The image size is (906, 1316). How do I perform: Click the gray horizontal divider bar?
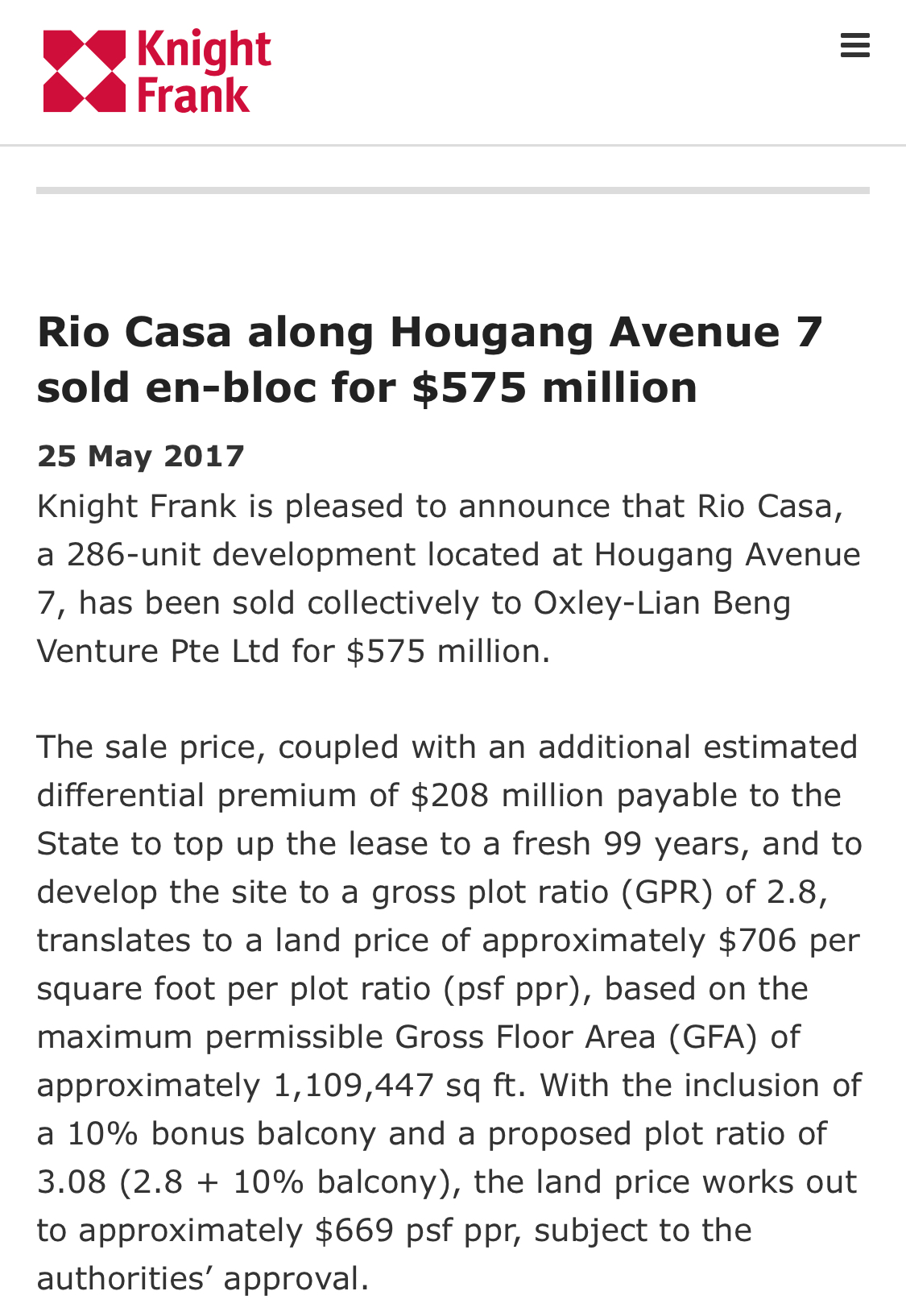453,191
